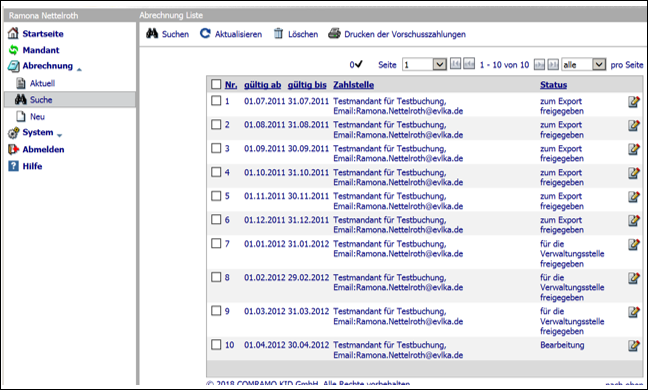The image size is (648, 390).
Task: Check the box for row 5
Action: (x=216, y=195)
